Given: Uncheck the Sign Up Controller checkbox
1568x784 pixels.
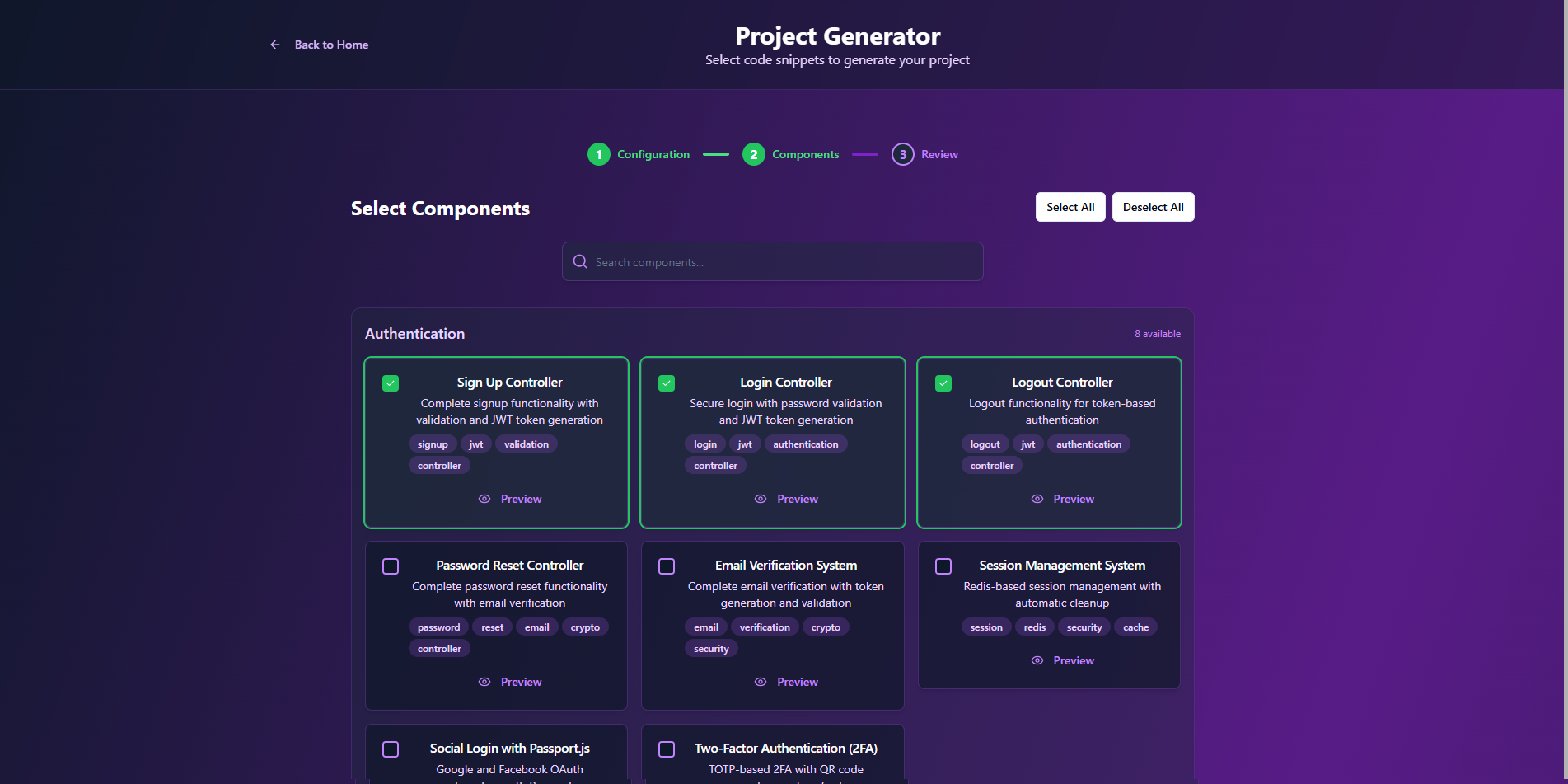Looking at the screenshot, I should click(x=391, y=383).
